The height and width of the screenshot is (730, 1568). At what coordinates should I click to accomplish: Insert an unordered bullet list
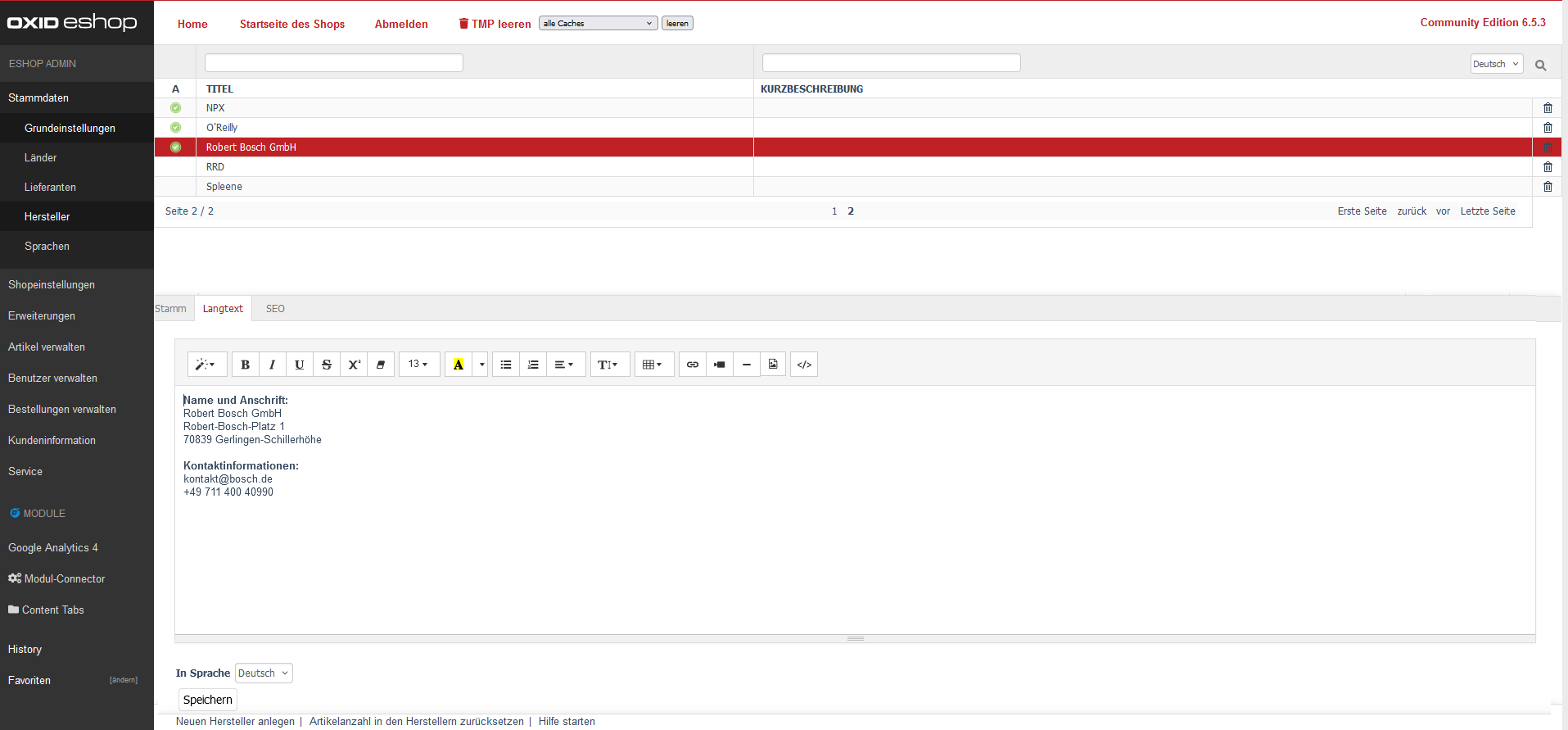coord(506,365)
